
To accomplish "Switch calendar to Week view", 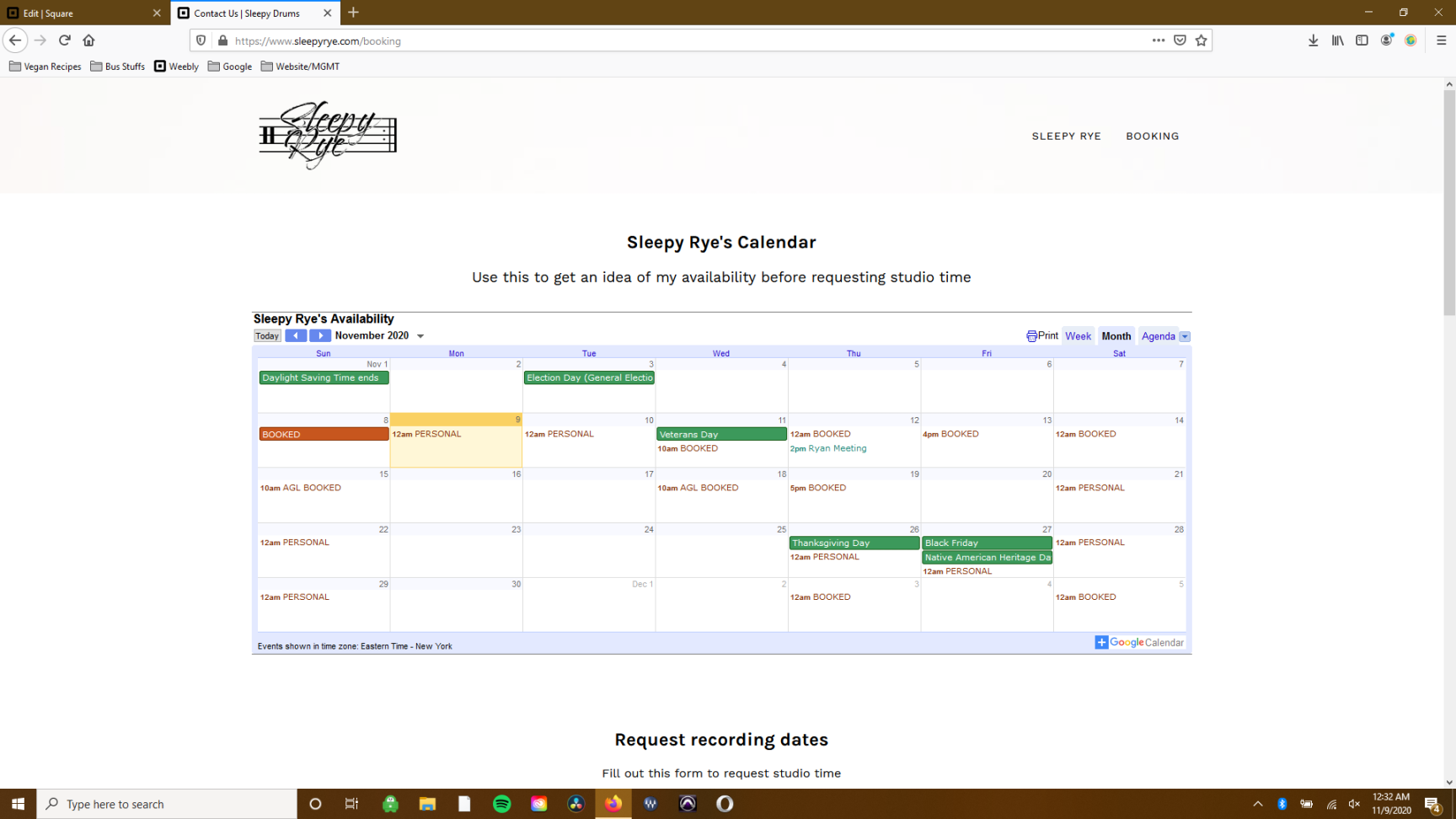I will coord(1078,336).
